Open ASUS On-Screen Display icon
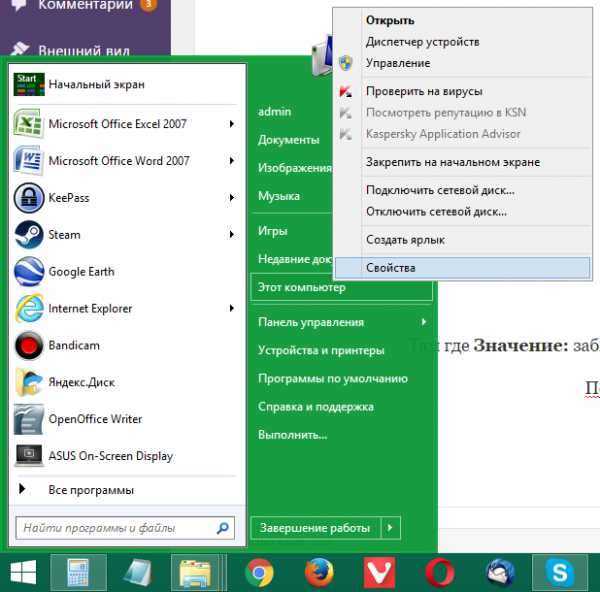 pos(29,455)
